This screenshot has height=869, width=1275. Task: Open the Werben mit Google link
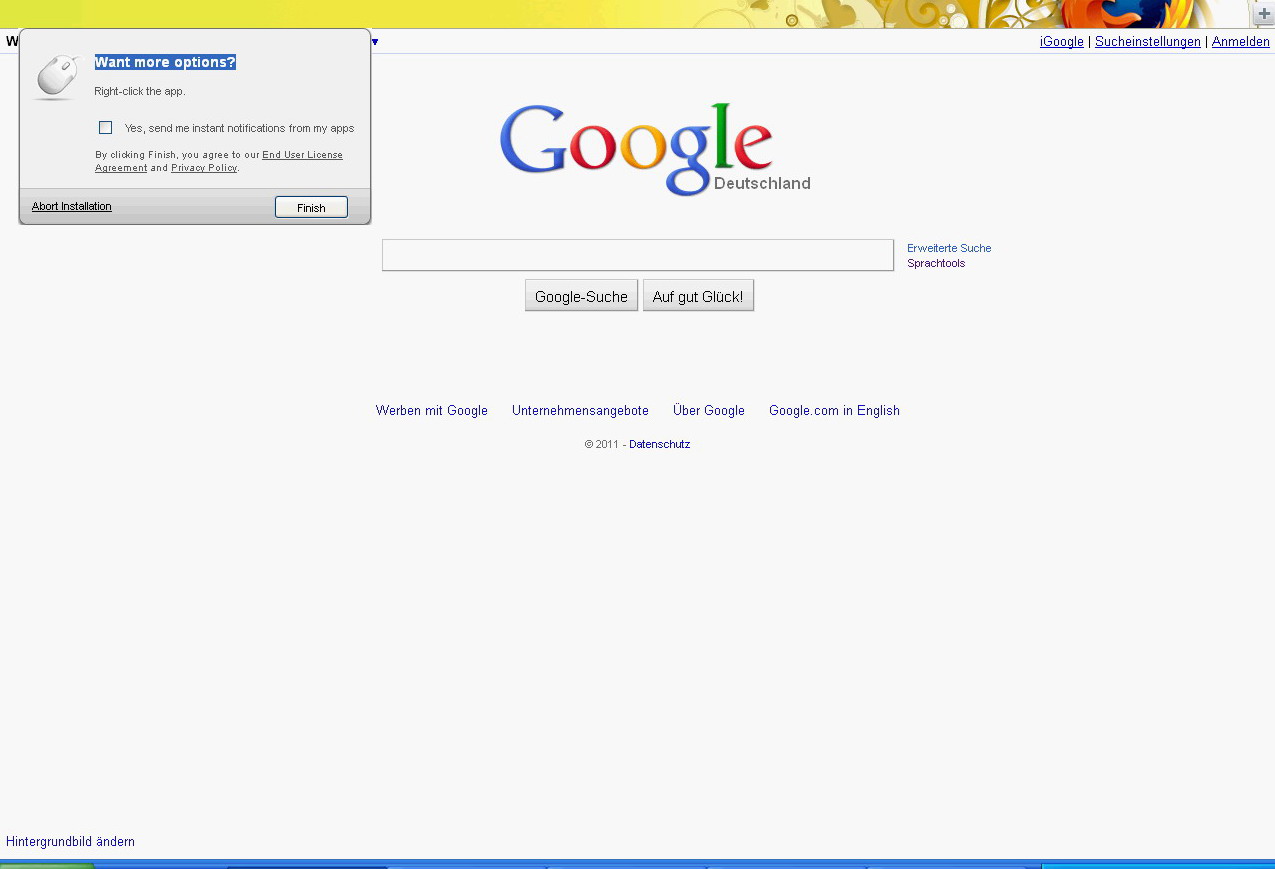pos(432,410)
